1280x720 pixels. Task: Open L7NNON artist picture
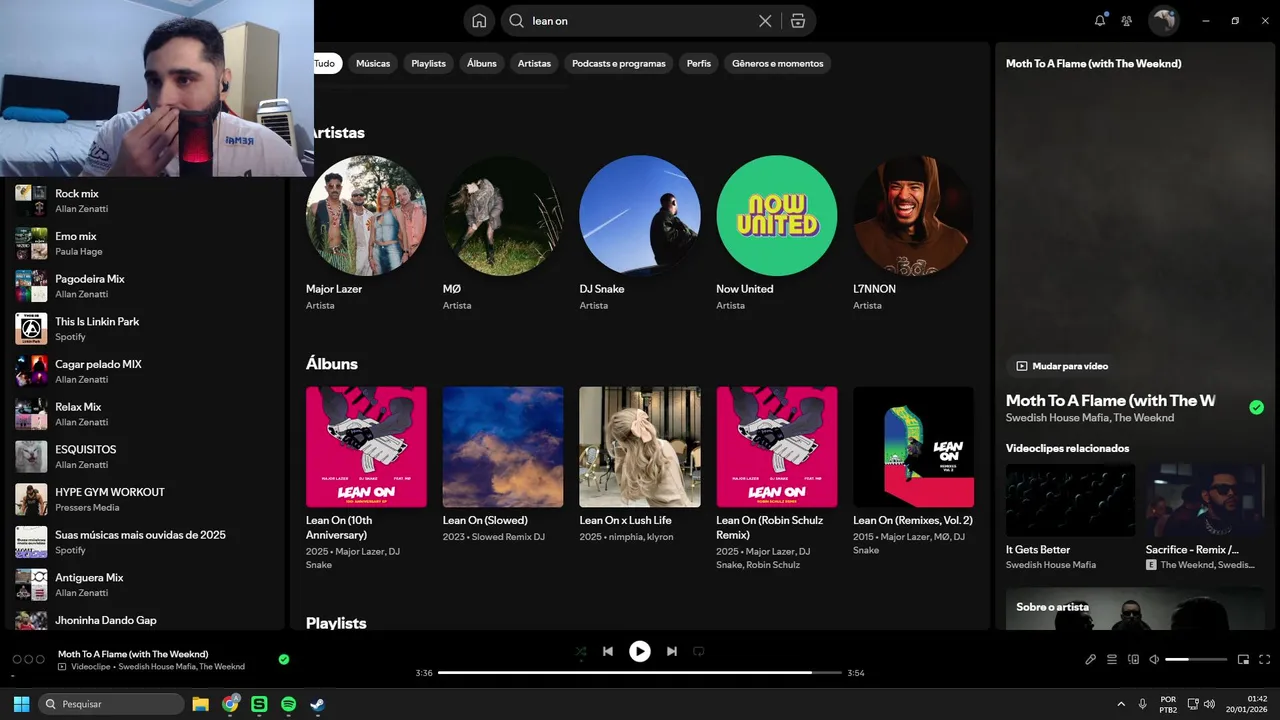pos(913,215)
